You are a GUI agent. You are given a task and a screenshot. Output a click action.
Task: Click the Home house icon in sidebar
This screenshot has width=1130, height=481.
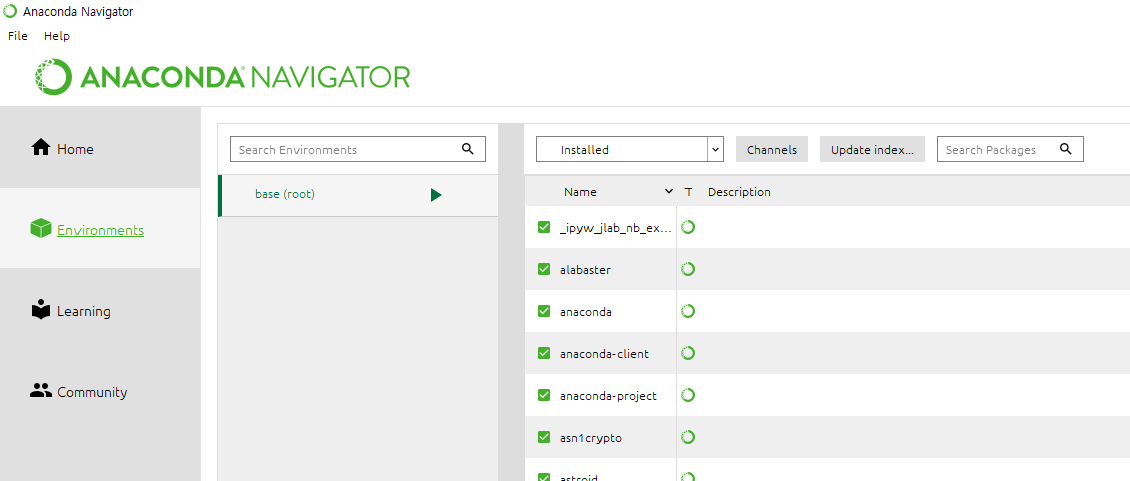[x=40, y=147]
